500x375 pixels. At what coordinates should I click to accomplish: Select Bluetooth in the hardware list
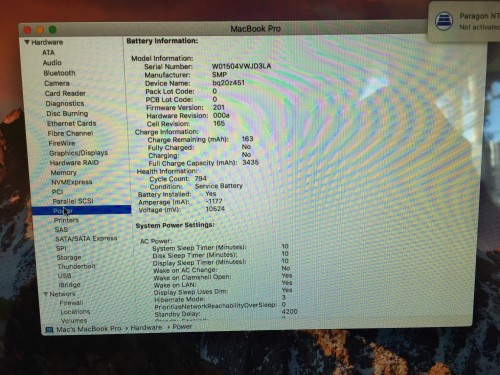tap(59, 73)
